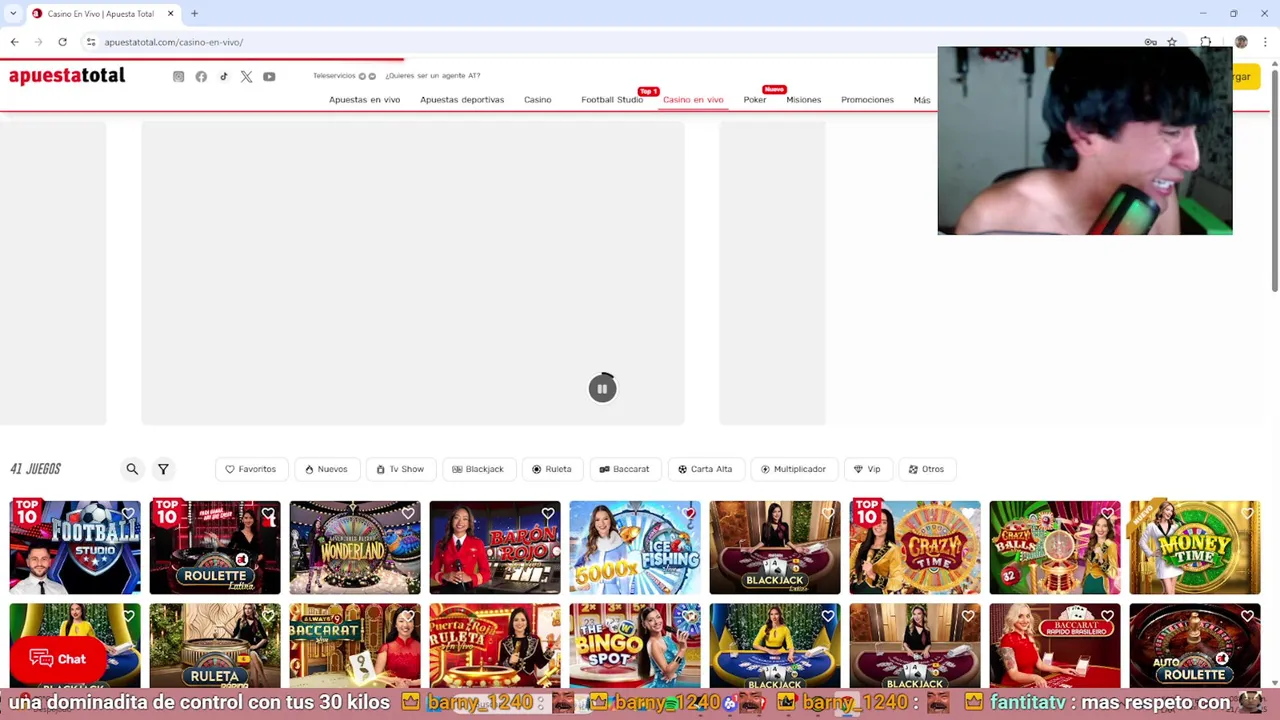The width and height of the screenshot is (1280, 720).
Task: Open the Chrome three-dot menu
Action: pyautogui.click(x=1265, y=42)
